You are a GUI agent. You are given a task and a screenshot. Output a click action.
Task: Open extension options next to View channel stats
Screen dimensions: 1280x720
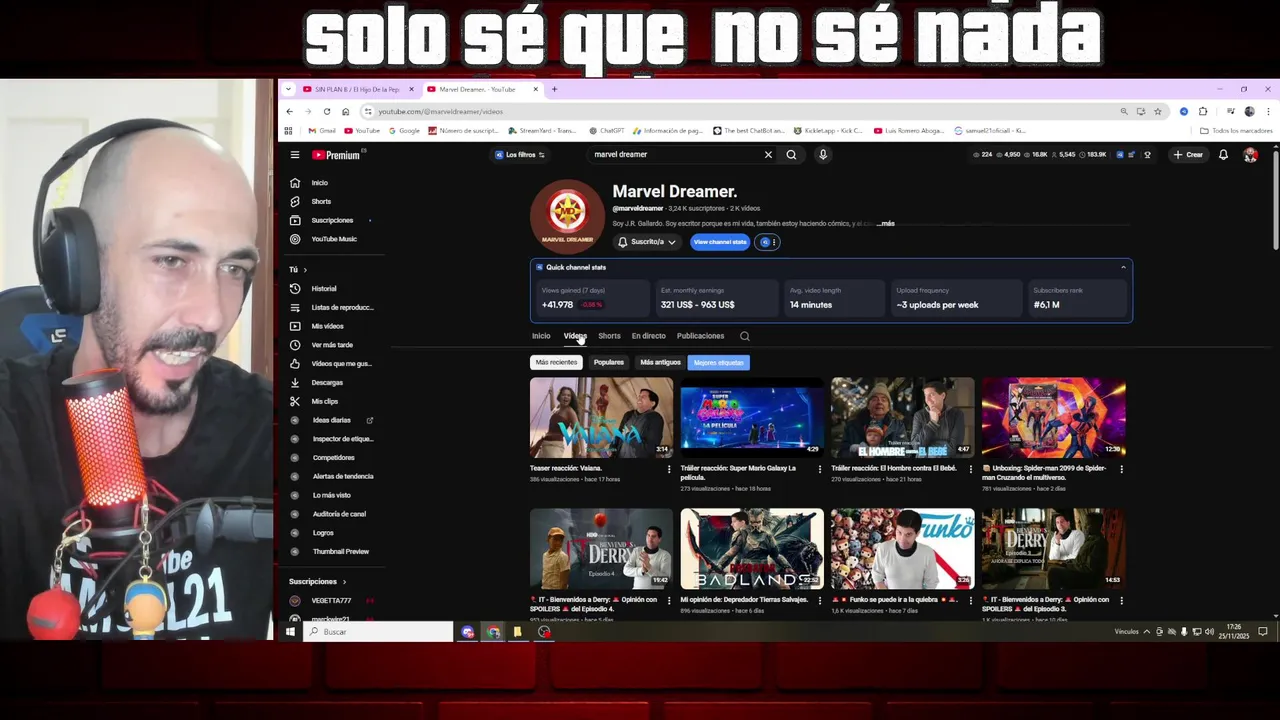tap(767, 242)
